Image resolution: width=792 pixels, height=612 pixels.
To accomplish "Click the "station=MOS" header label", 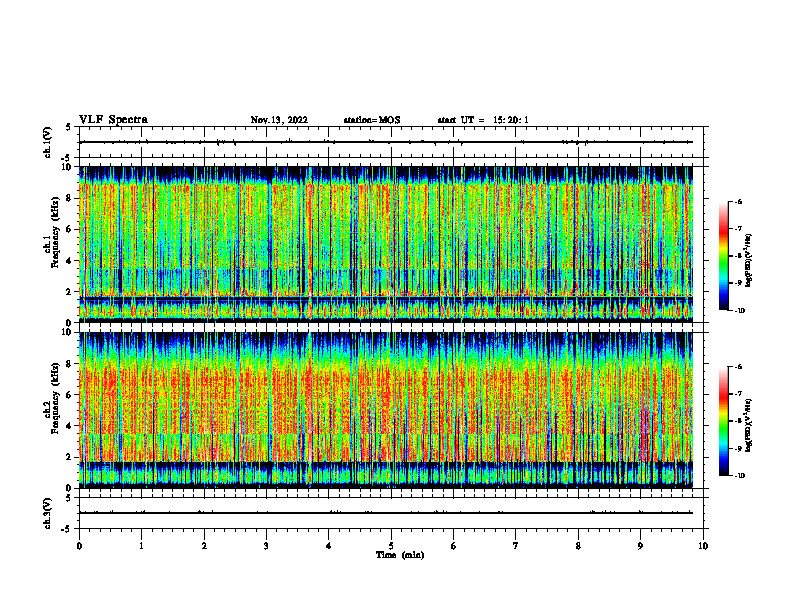I will (x=372, y=120).
